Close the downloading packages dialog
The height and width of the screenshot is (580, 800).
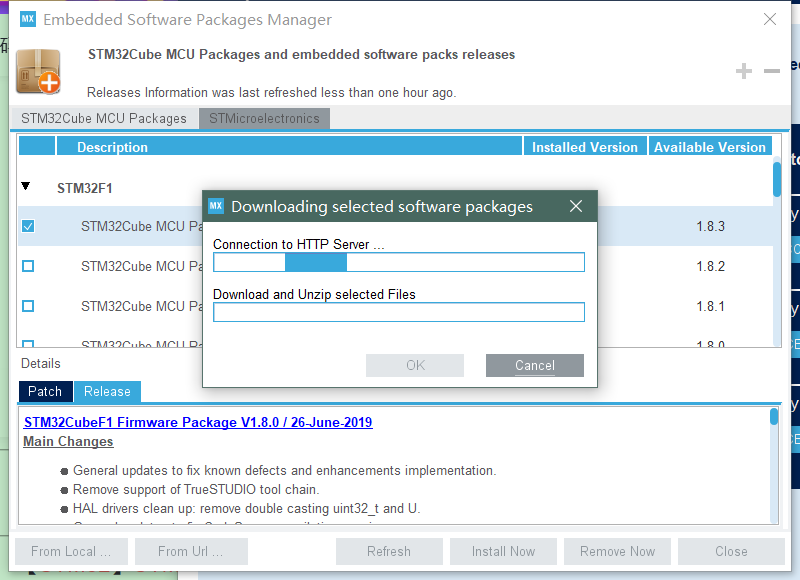pyautogui.click(x=576, y=206)
